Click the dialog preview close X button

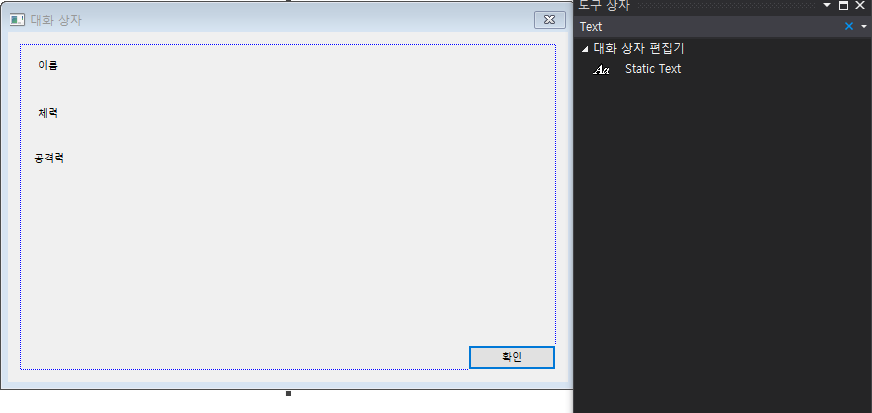tap(549, 20)
